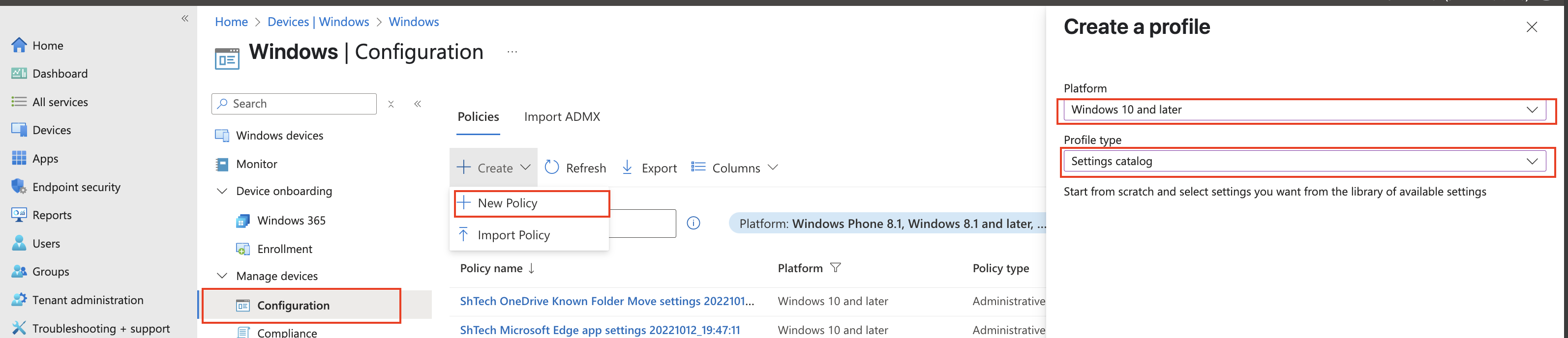Open the Endpoint security shield icon
The image size is (1568, 338).
point(19,187)
